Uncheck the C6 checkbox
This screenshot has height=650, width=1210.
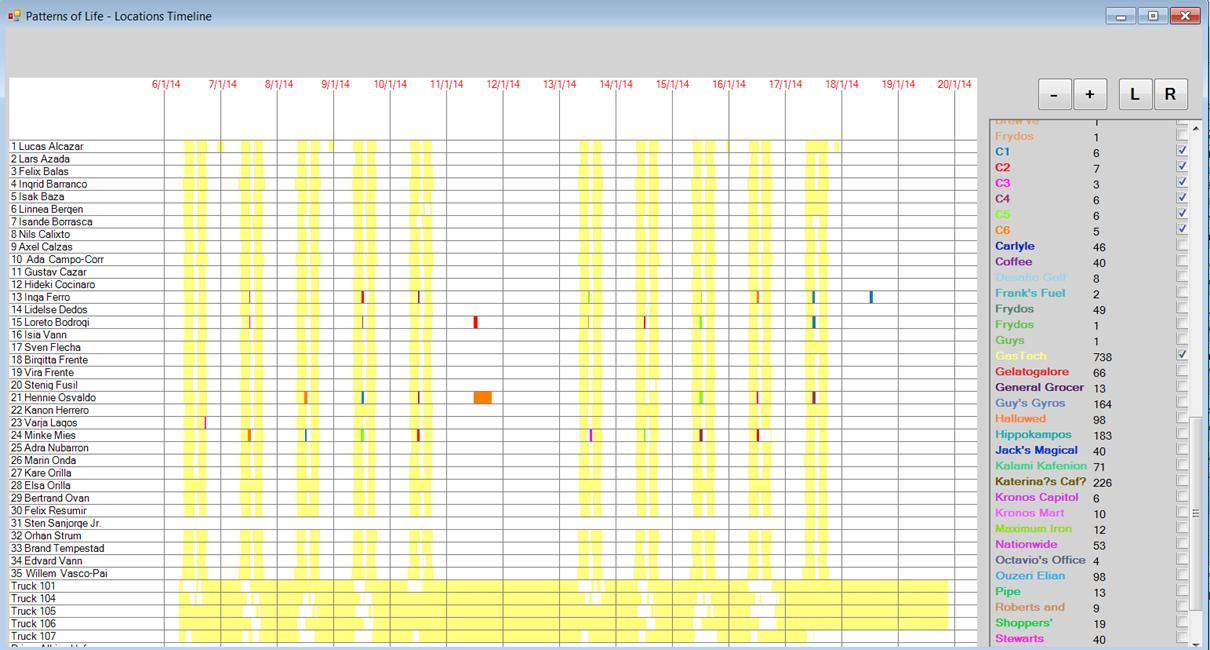point(1182,230)
